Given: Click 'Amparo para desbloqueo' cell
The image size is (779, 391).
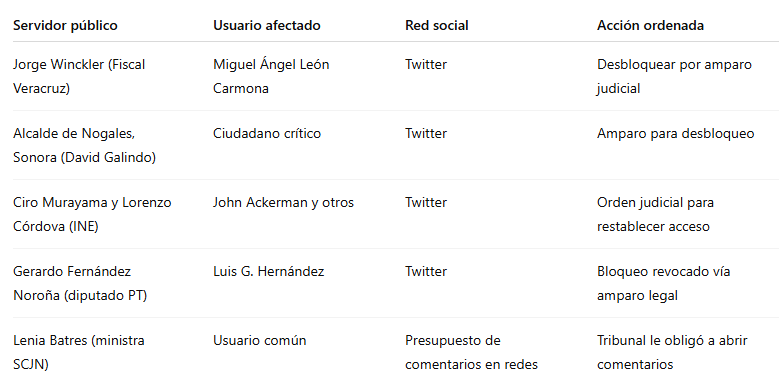Looking at the screenshot, I should tap(676, 134).
